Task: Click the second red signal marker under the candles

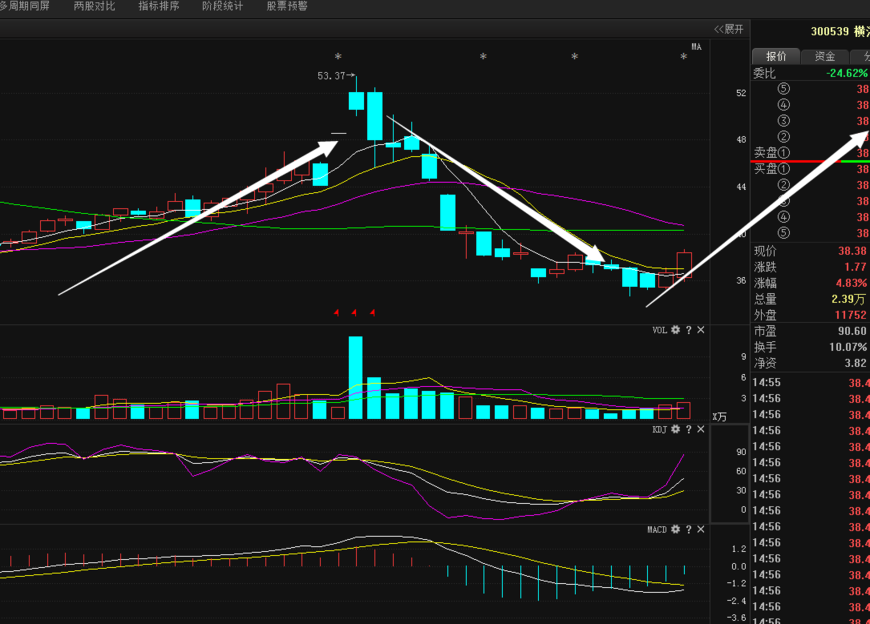Action: pos(354,313)
